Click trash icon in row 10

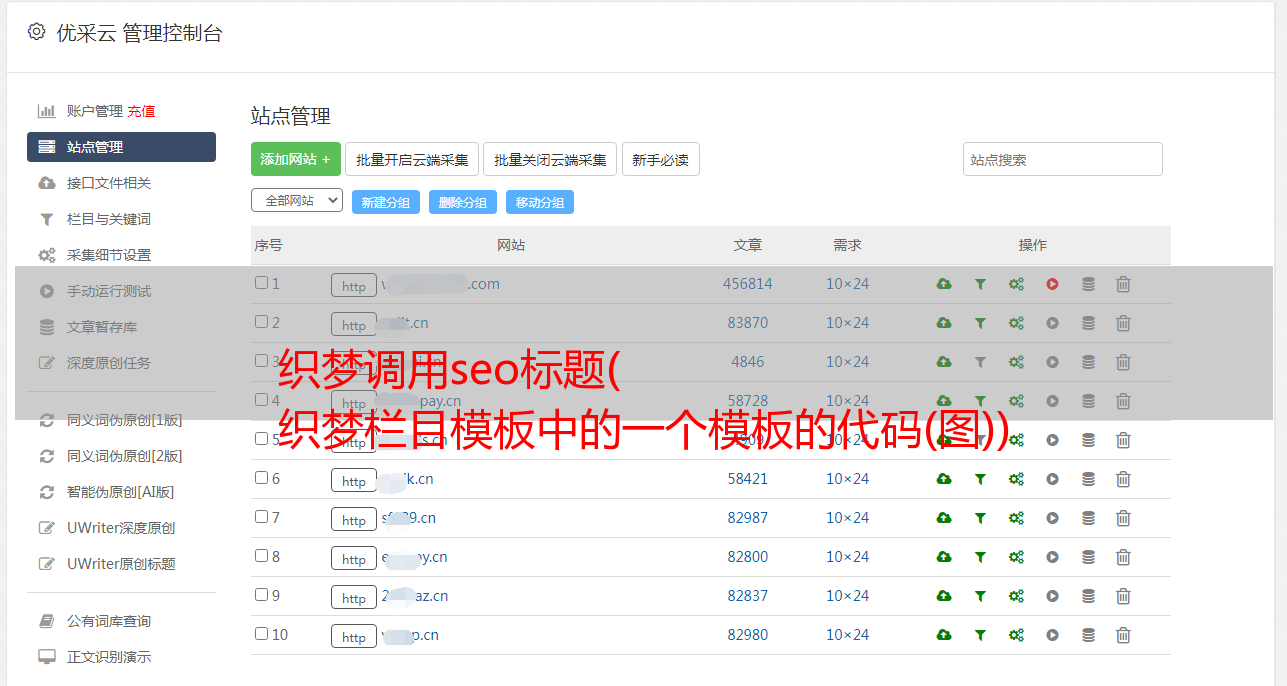(x=1123, y=635)
